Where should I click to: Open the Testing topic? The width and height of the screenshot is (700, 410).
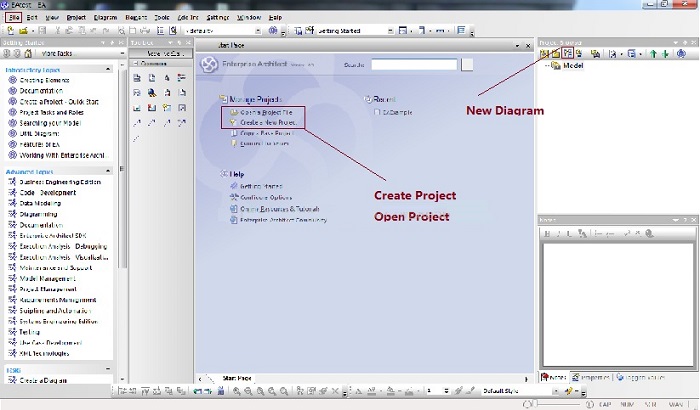click(29, 332)
